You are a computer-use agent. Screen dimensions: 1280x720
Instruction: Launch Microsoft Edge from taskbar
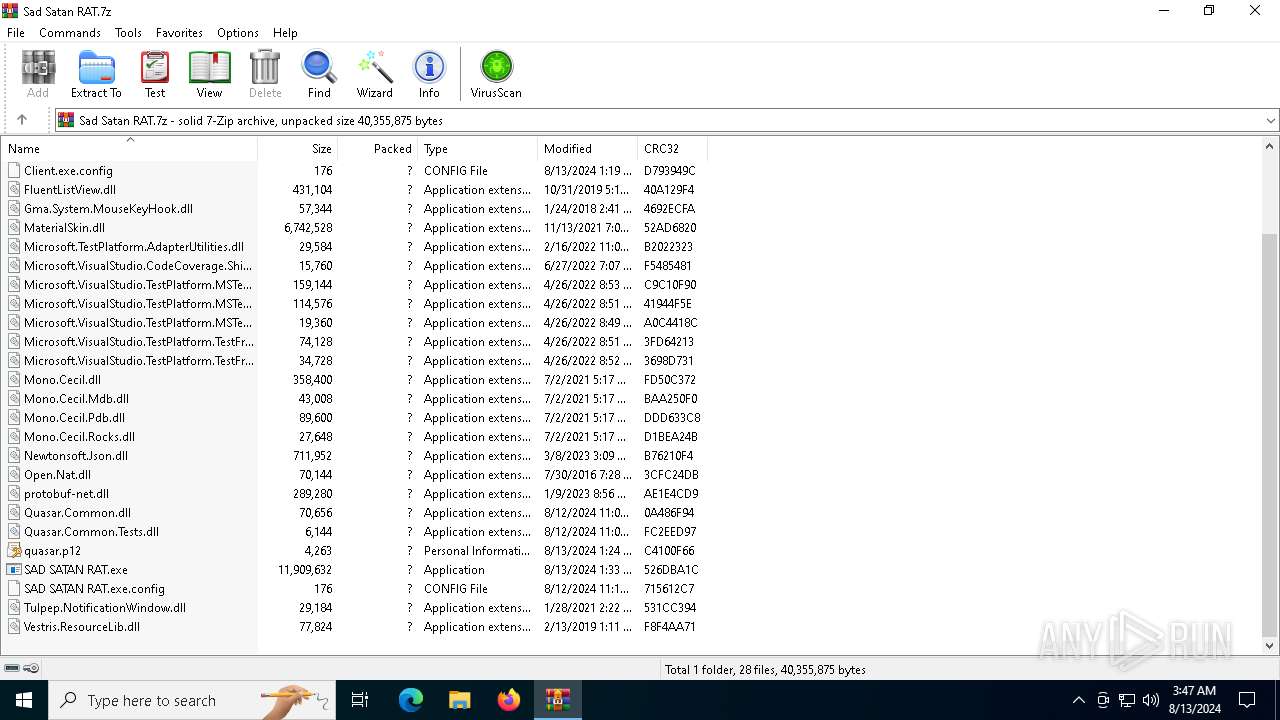tap(411, 700)
